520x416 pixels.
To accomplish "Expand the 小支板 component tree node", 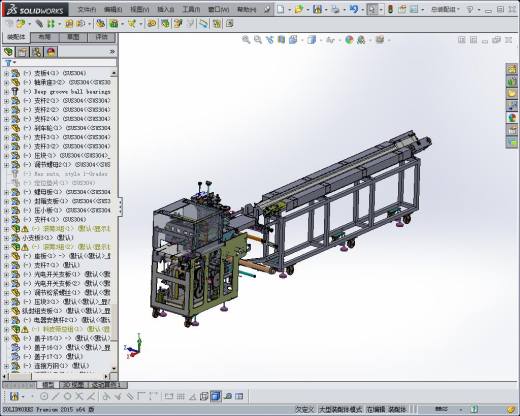I will (6, 238).
